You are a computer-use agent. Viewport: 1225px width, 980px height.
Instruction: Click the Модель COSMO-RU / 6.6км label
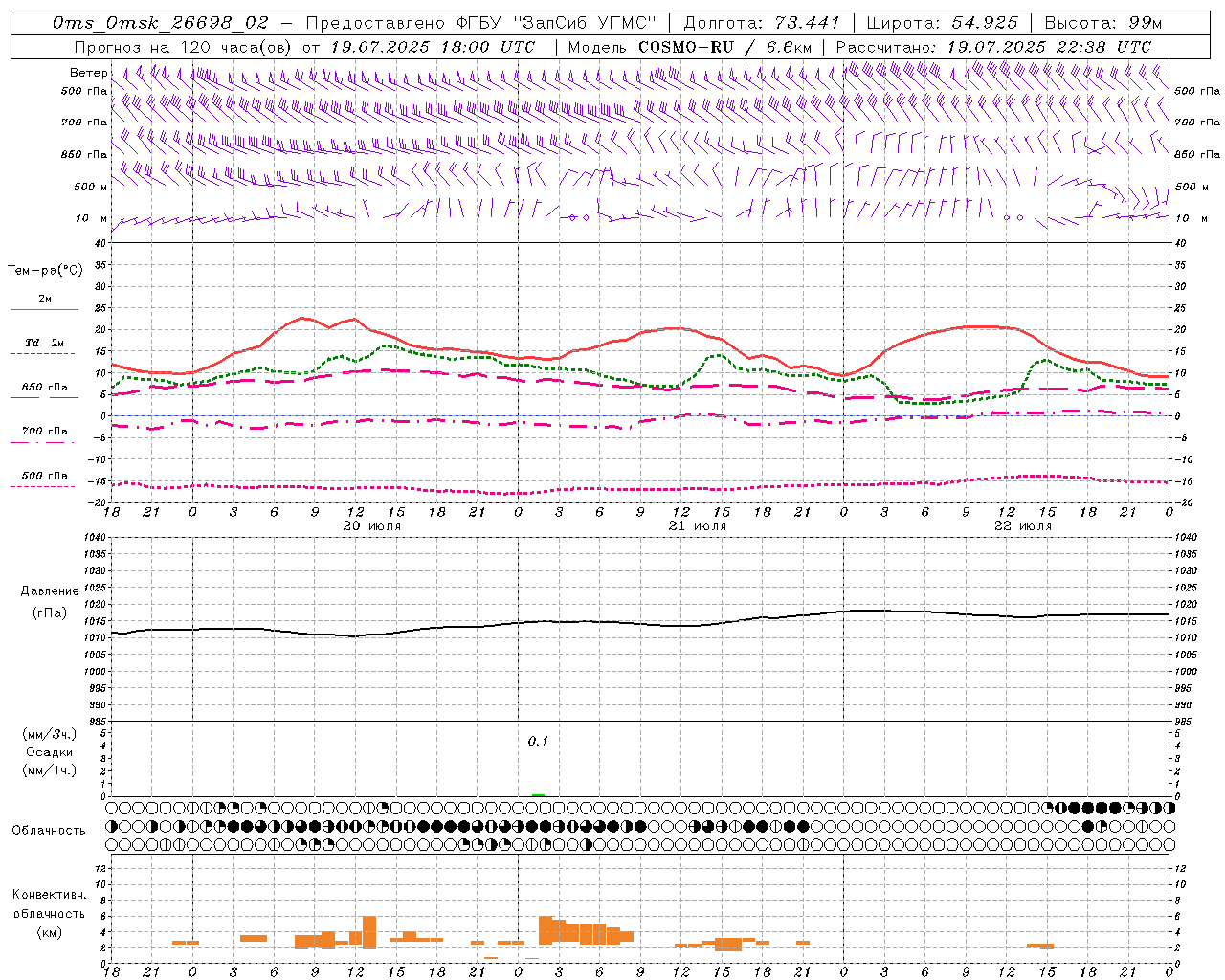tap(690, 47)
